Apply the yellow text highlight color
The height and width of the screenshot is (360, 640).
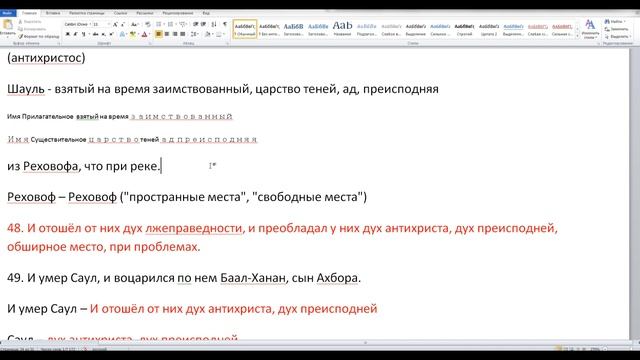[132, 35]
